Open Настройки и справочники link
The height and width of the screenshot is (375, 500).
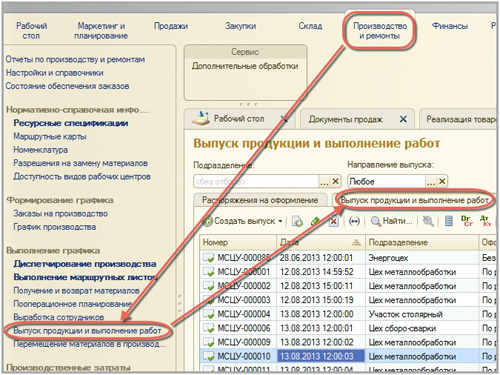(55, 73)
